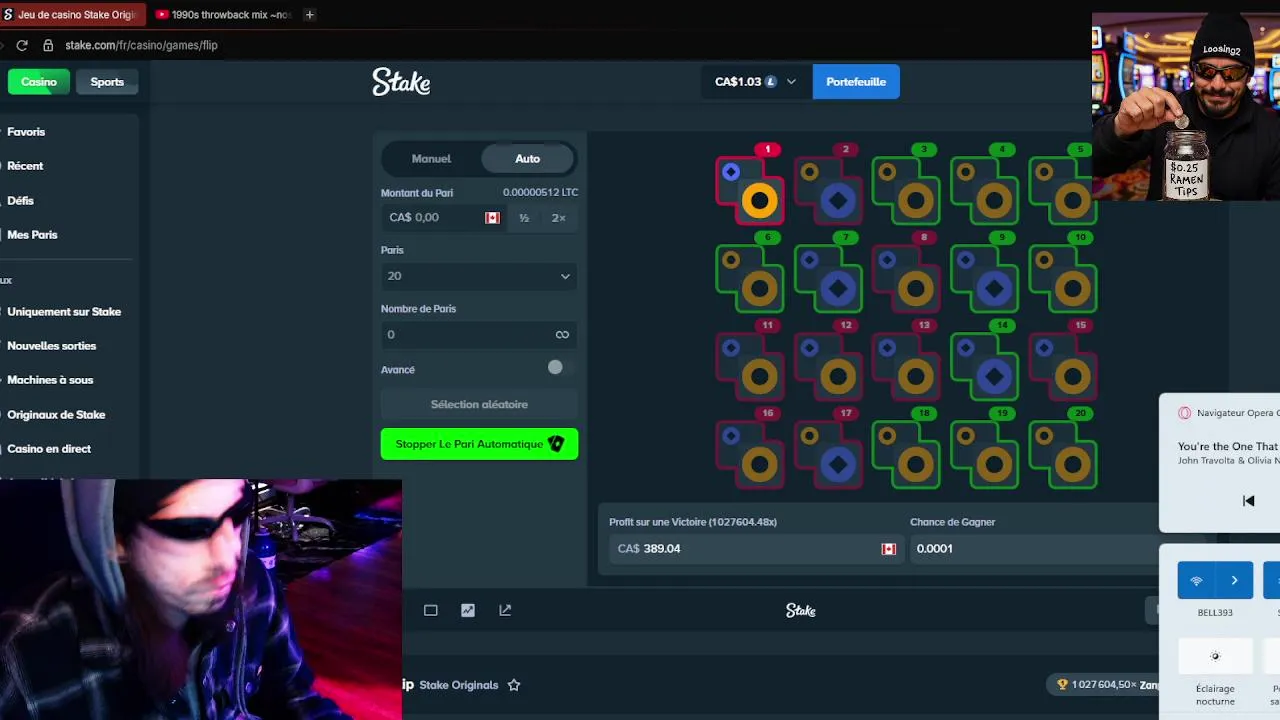Open a new browser tab
This screenshot has width=1280, height=720.
(x=309, y=14)
